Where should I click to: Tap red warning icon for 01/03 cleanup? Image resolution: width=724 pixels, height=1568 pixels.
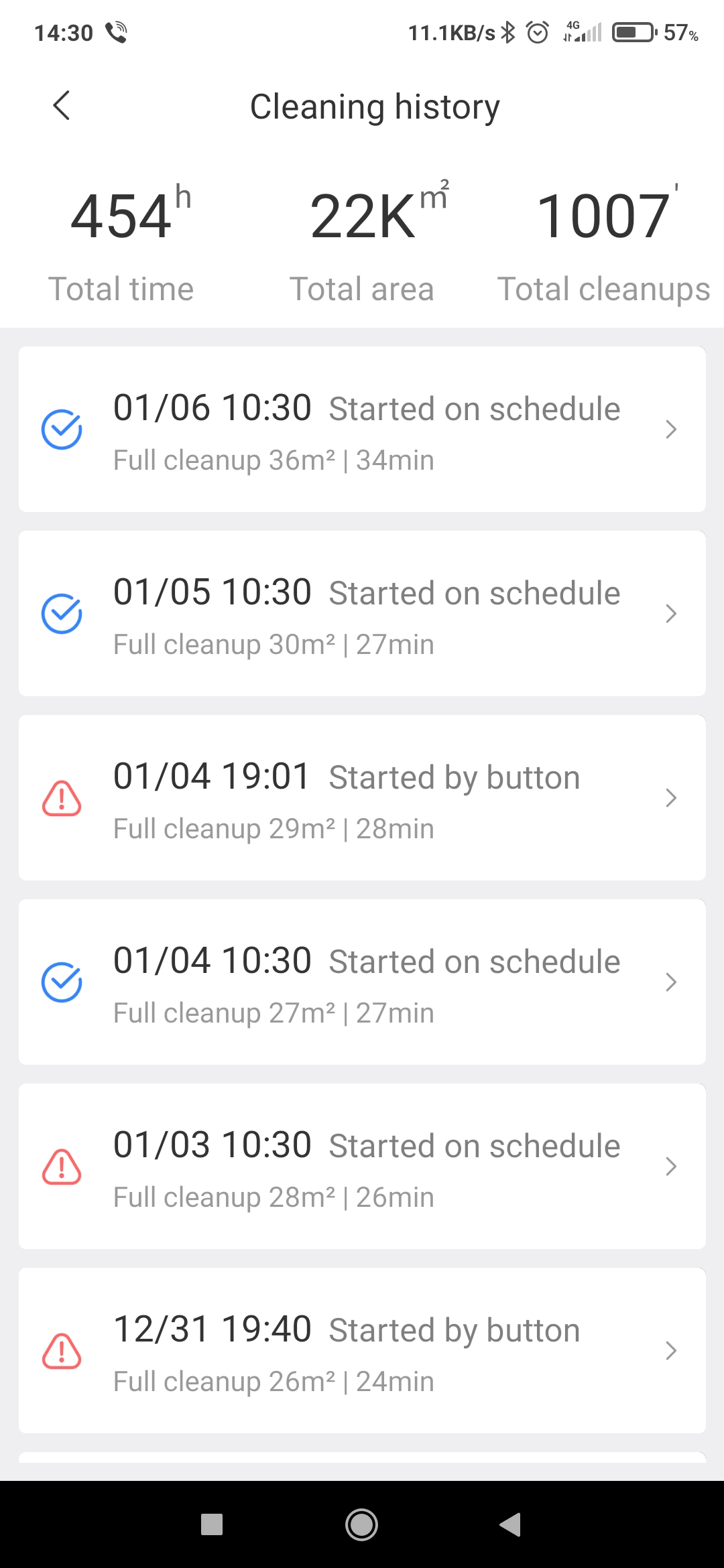coord(62,1167)
